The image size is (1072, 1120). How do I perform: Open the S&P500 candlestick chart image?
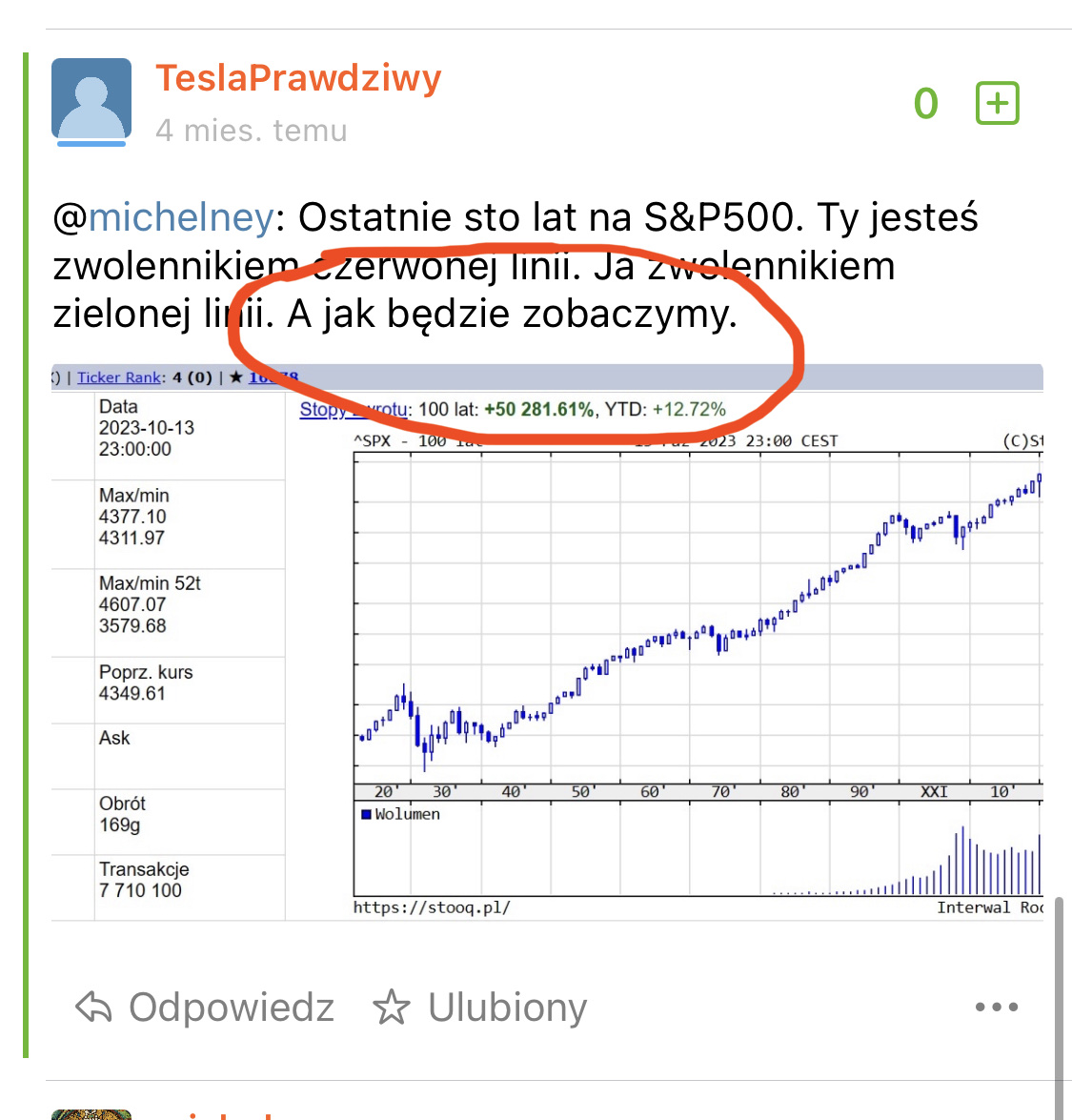(697, 620)
